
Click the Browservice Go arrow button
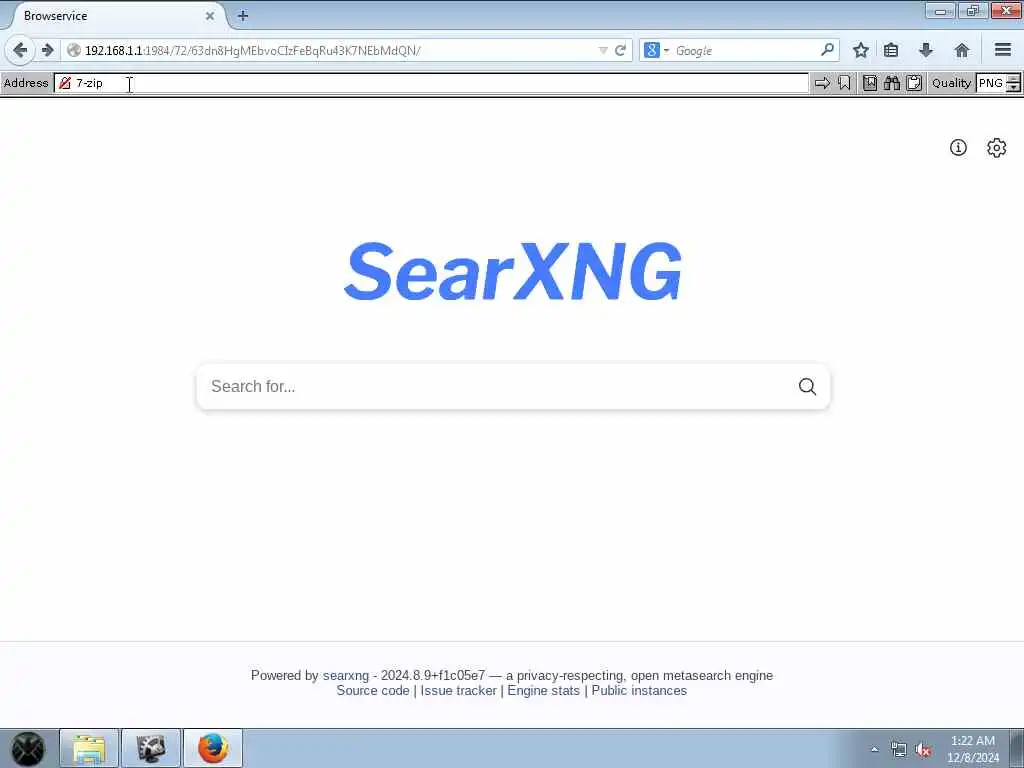[822, 83]
